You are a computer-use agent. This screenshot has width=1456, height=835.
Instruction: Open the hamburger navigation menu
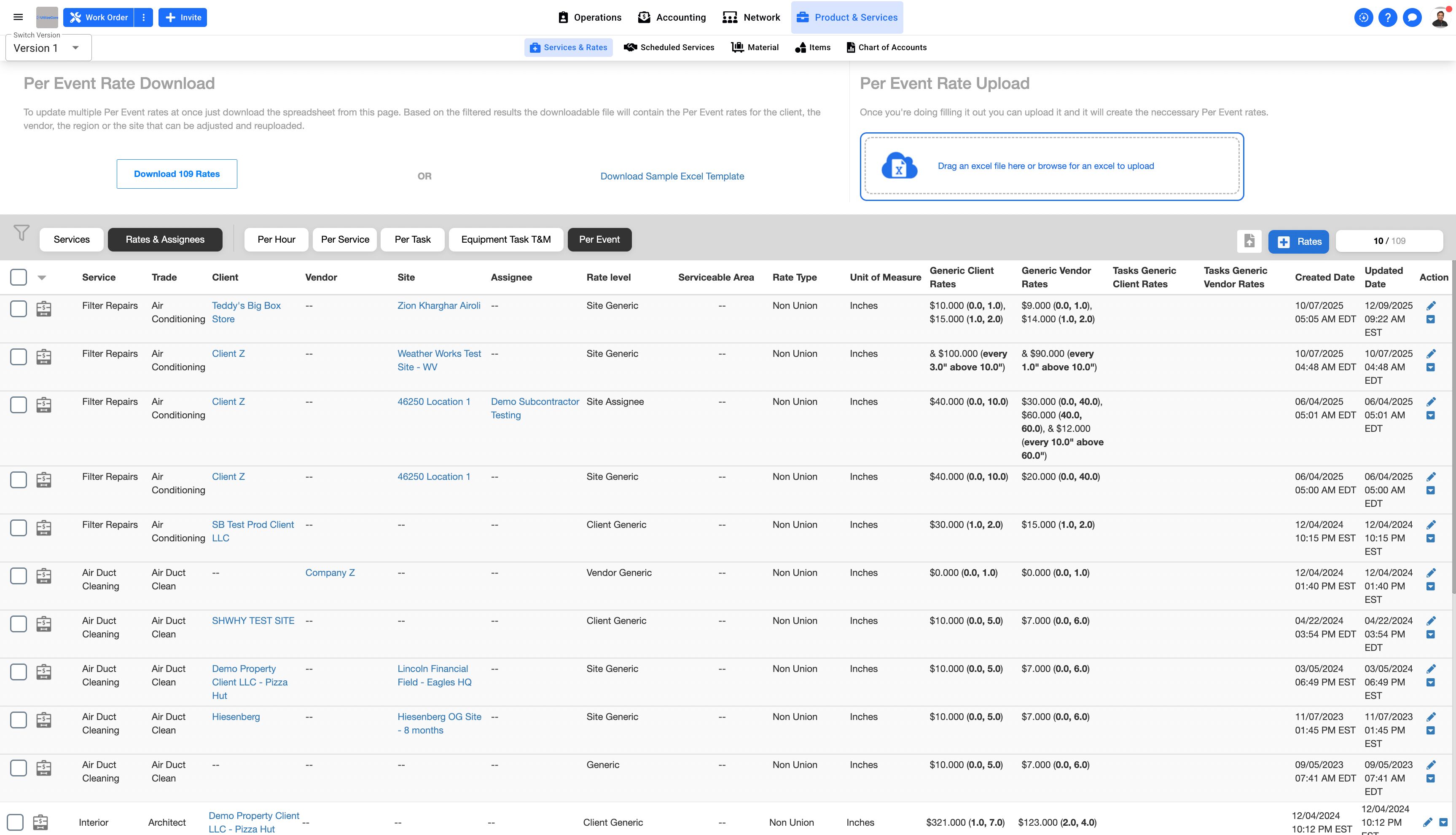pyautogui.click(x=18, y=17)
